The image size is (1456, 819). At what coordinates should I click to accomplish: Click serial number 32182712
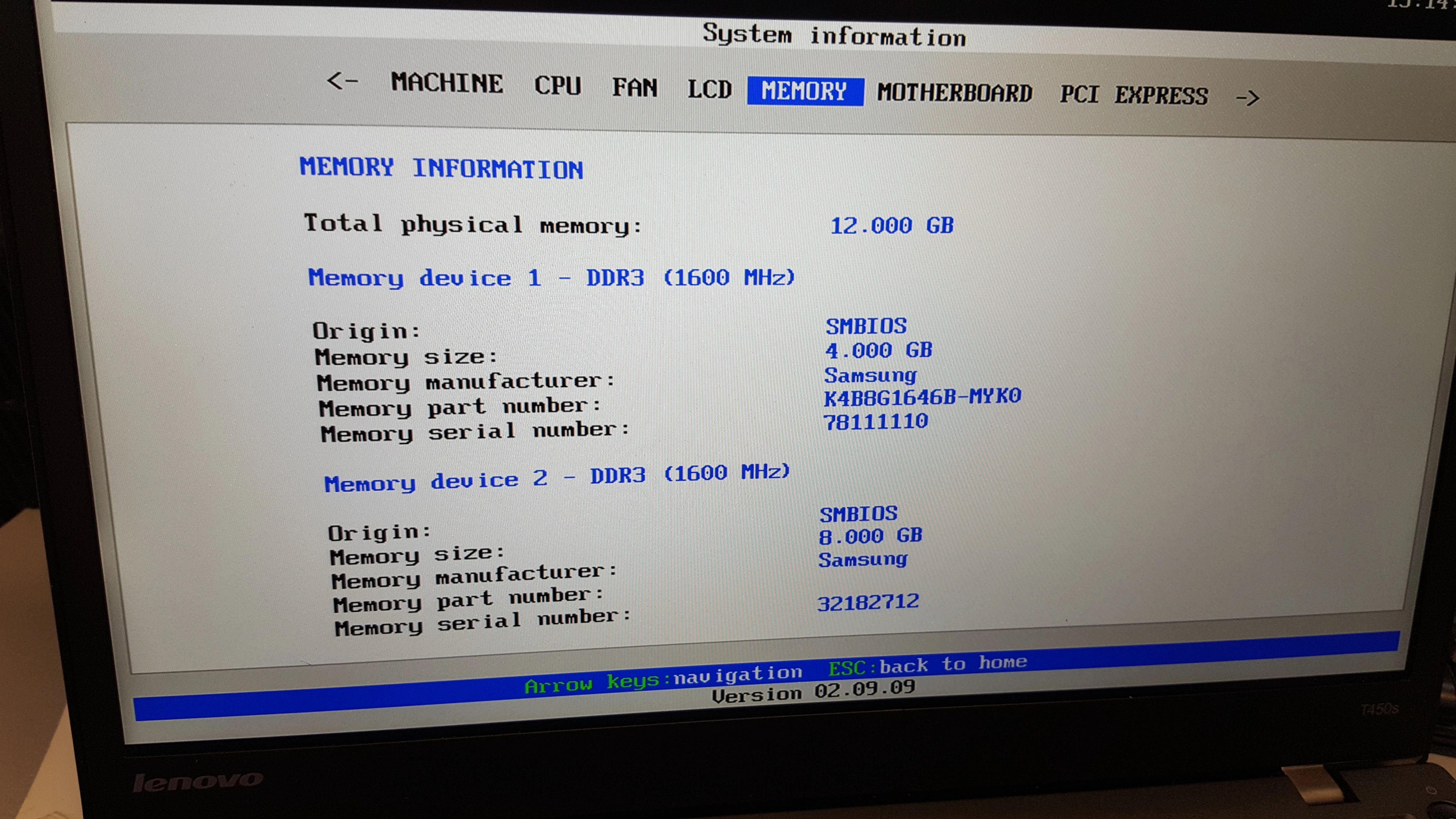tap(868, 602)
